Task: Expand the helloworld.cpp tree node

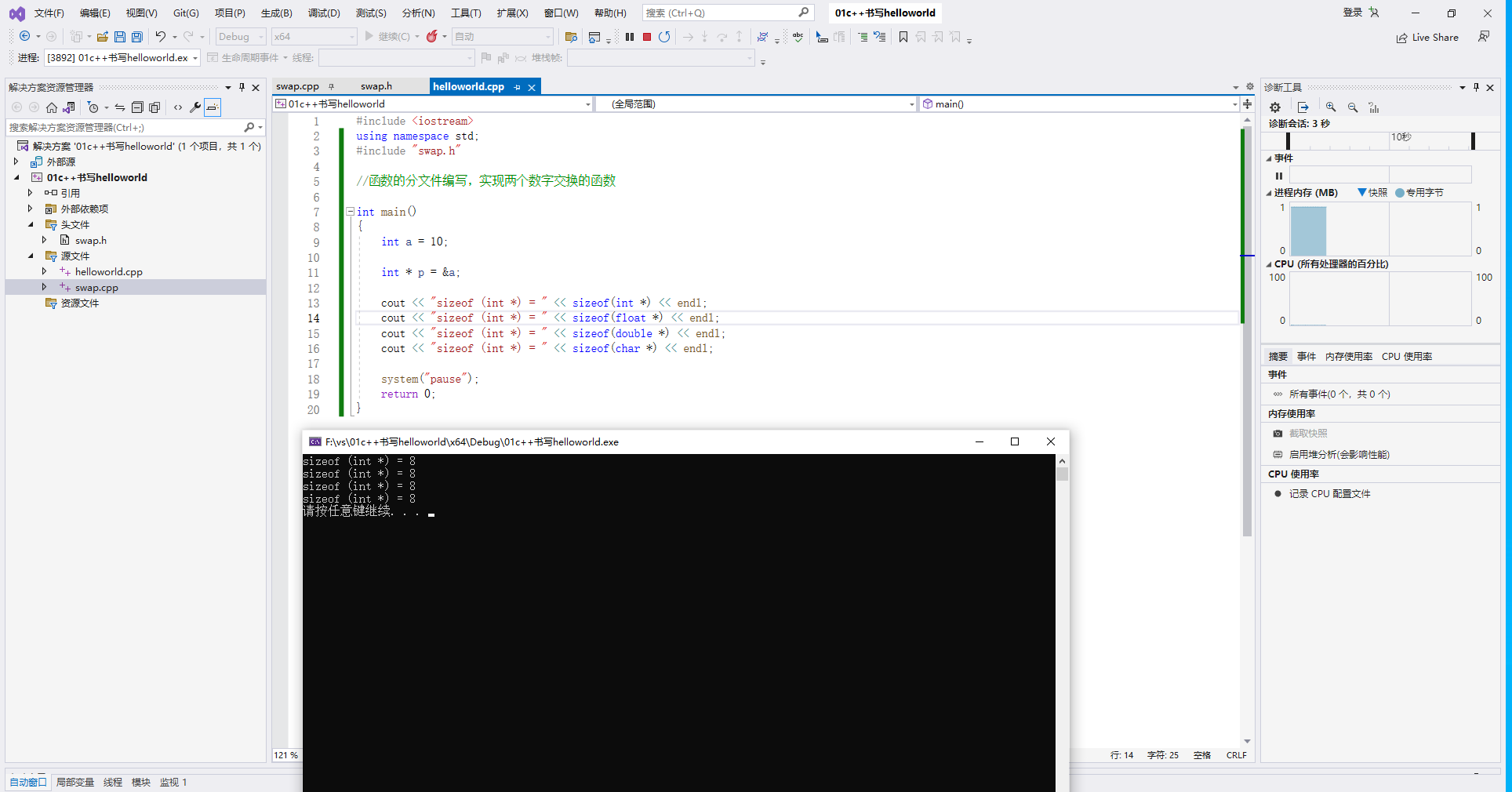Action: (x=45, y=271)
